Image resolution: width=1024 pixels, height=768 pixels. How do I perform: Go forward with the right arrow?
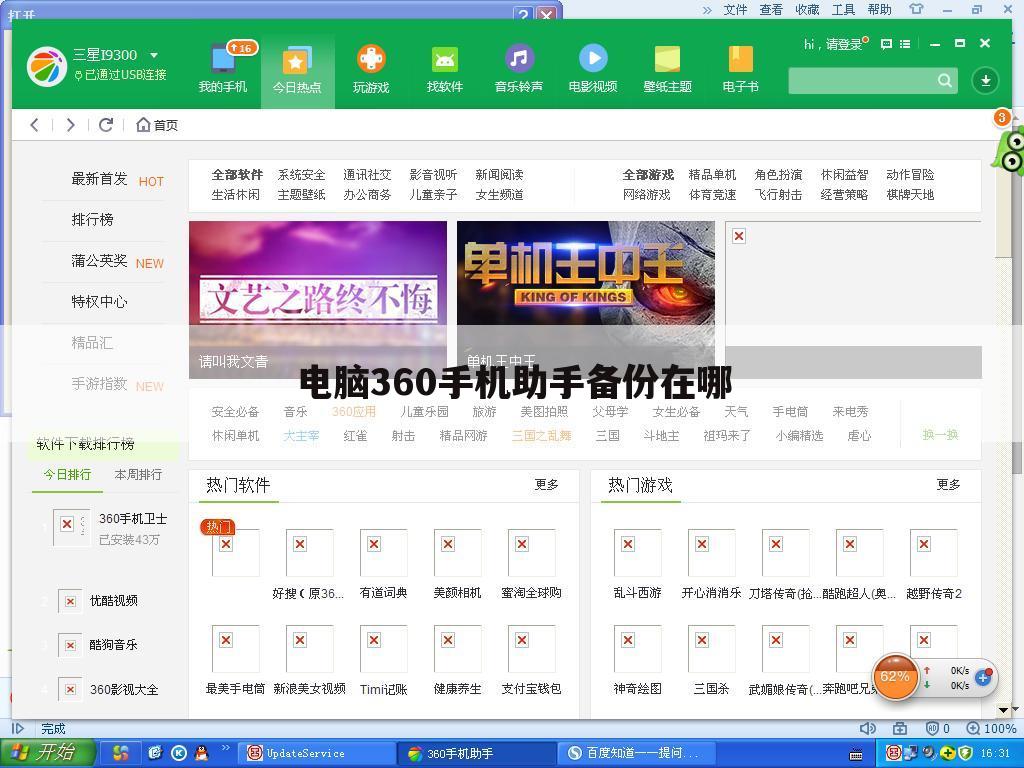70,125
